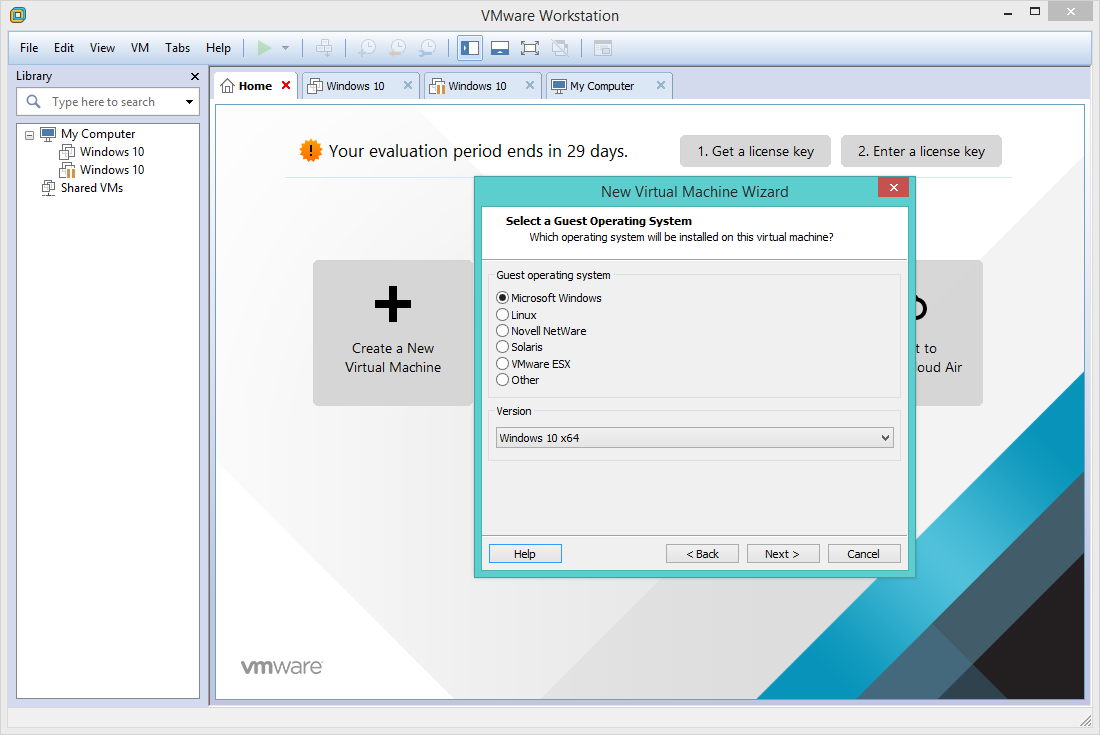This screenshot has width=1100, height=735.
Task: Close the New Virtual Machine Wizard dialog
Action: tap(893, 187)
